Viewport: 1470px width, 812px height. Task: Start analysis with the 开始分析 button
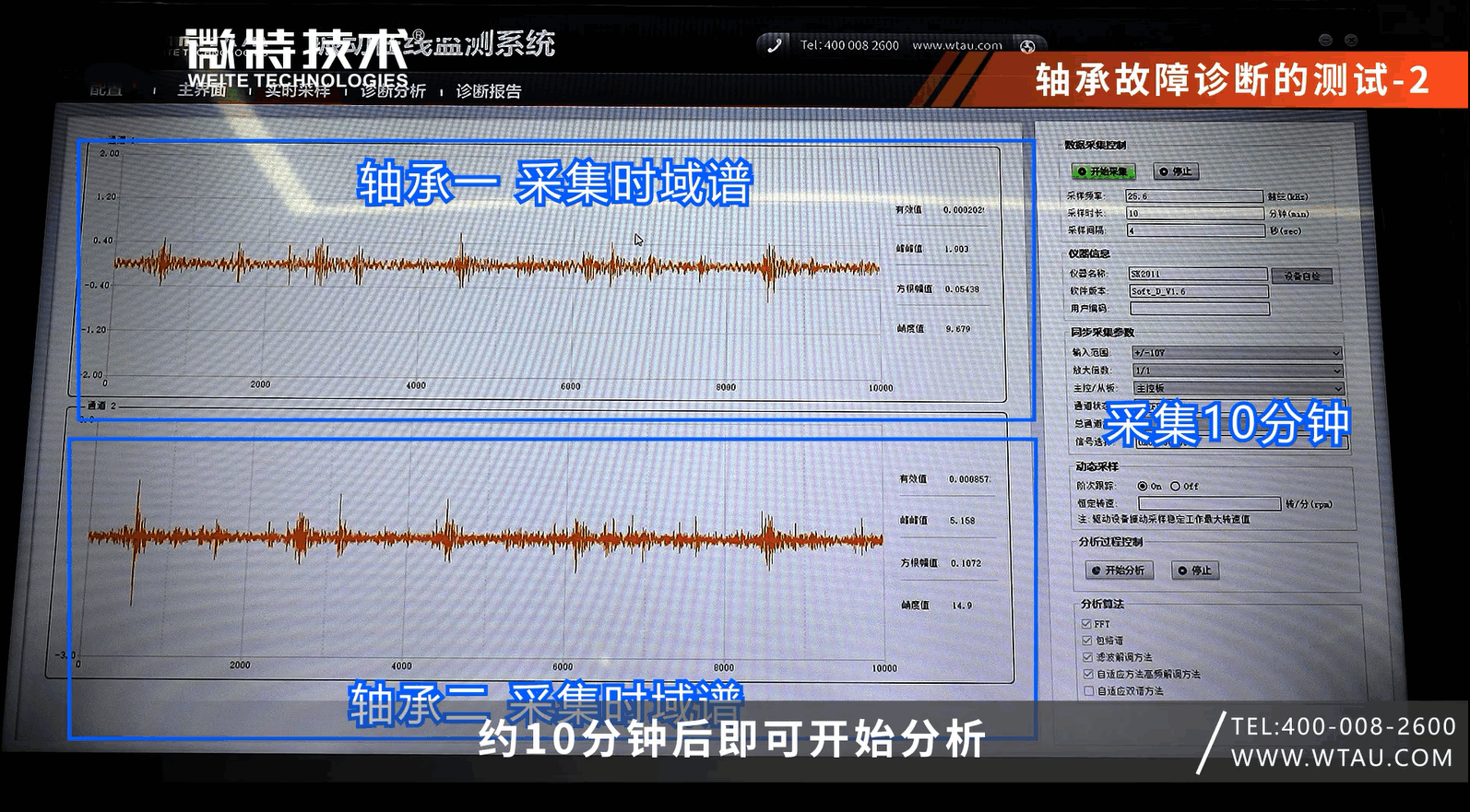(x=1118, y=571)
